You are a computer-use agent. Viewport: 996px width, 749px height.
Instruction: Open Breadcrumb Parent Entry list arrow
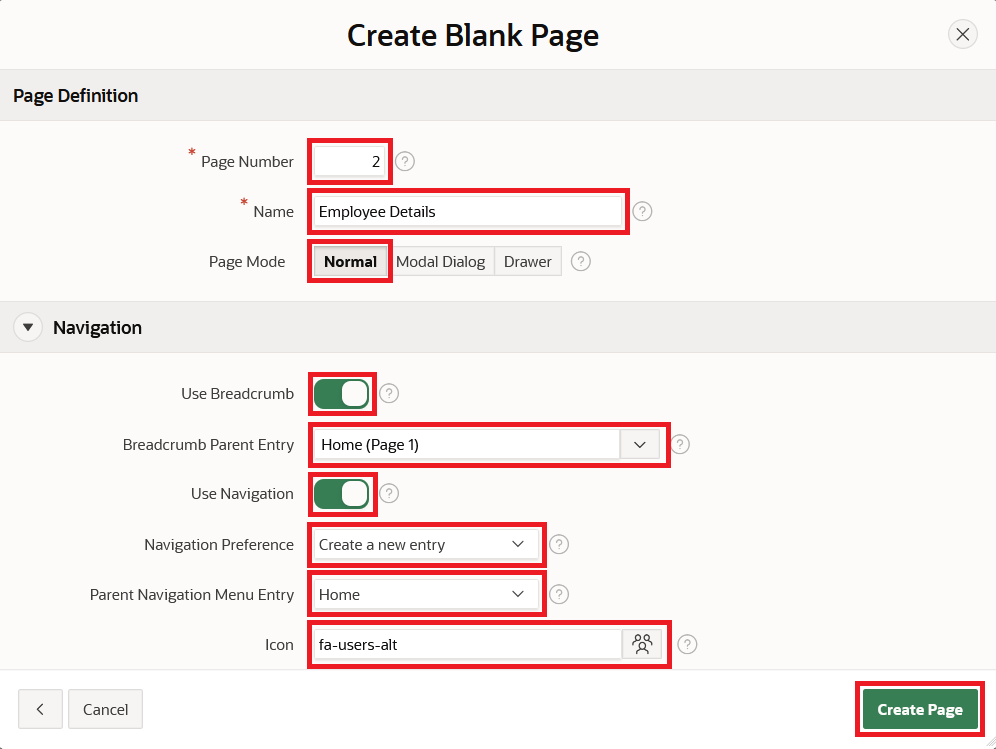tap(640, 445)
